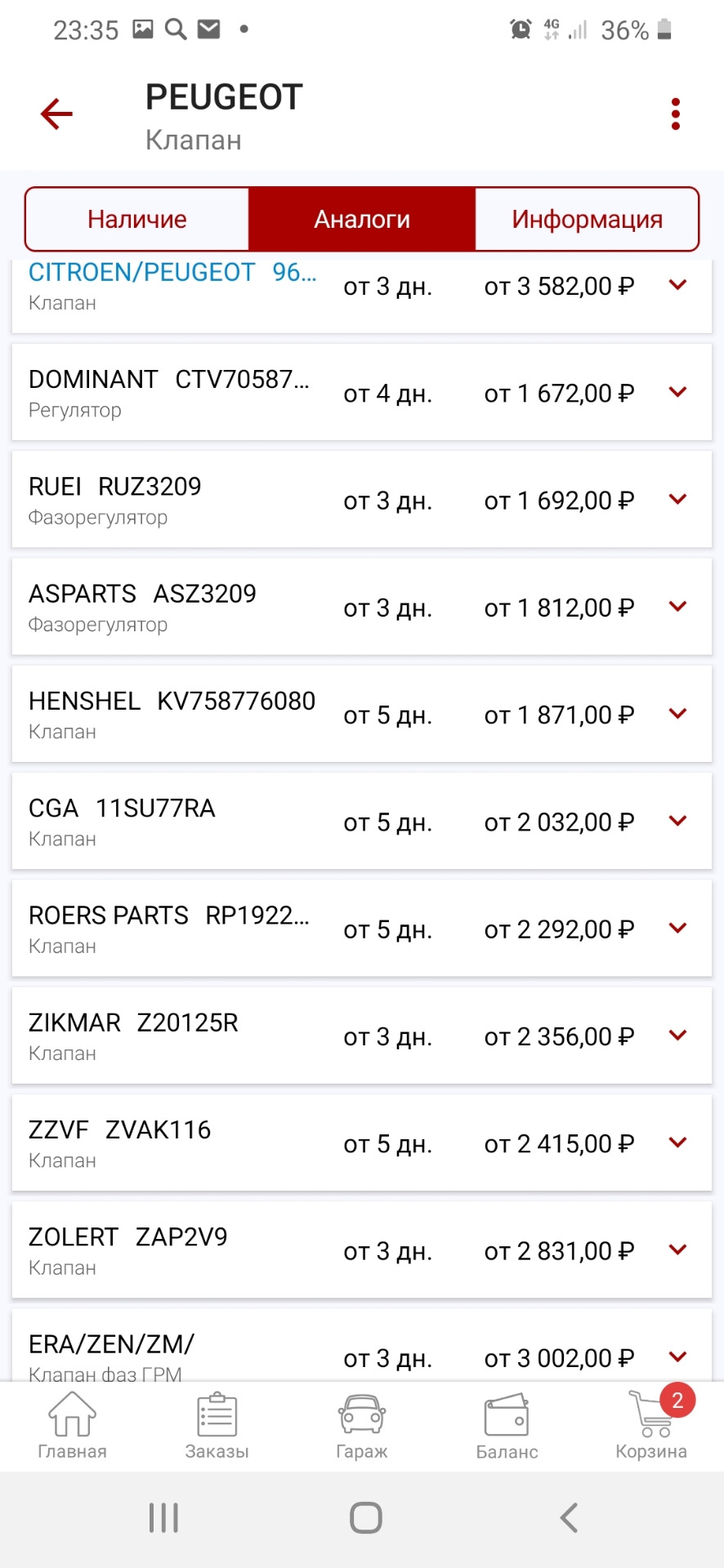Select the ASPARTS ASZ3209 item
Image resolution: width=724 pixels, height=1568 pixels.
click(362, 607)
